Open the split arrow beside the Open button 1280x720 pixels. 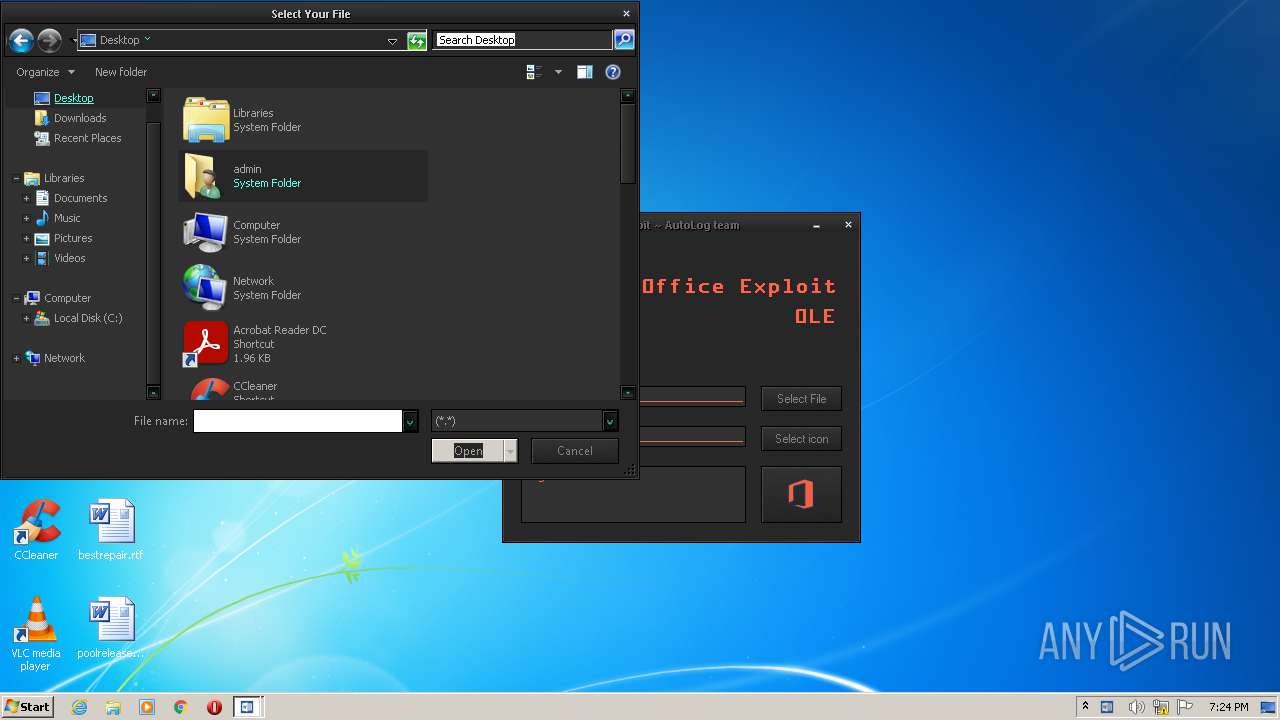(510, 451)
